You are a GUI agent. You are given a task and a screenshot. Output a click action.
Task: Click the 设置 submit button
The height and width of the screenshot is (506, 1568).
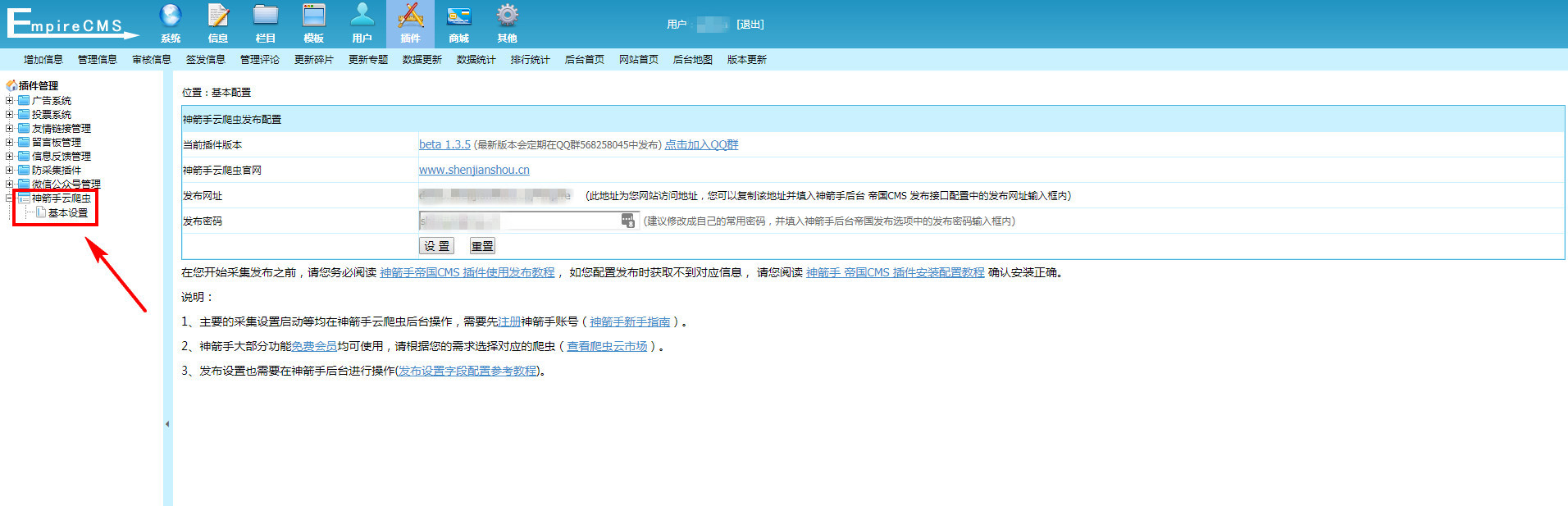pyautogui.click(x=436, y=246)
